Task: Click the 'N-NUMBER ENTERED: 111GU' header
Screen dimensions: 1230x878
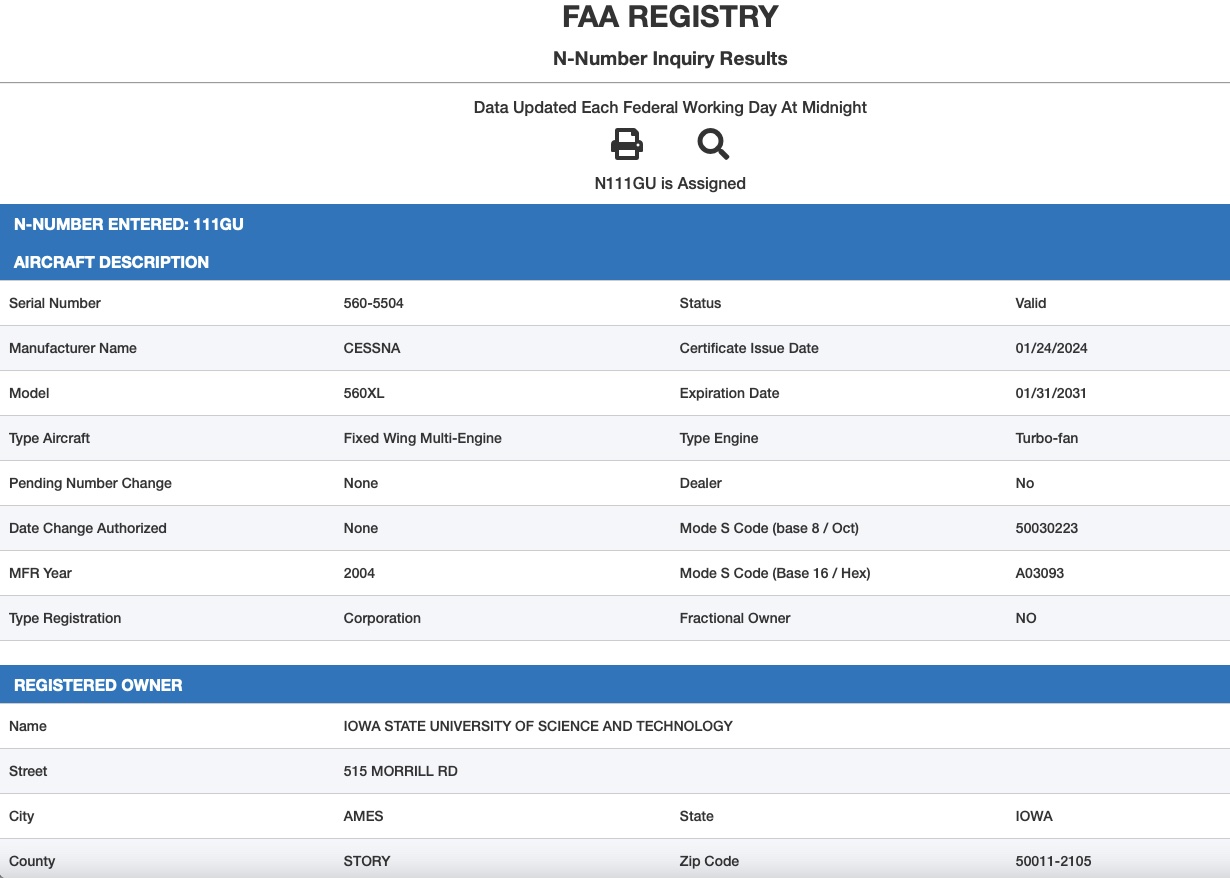Action: (129, 224)
